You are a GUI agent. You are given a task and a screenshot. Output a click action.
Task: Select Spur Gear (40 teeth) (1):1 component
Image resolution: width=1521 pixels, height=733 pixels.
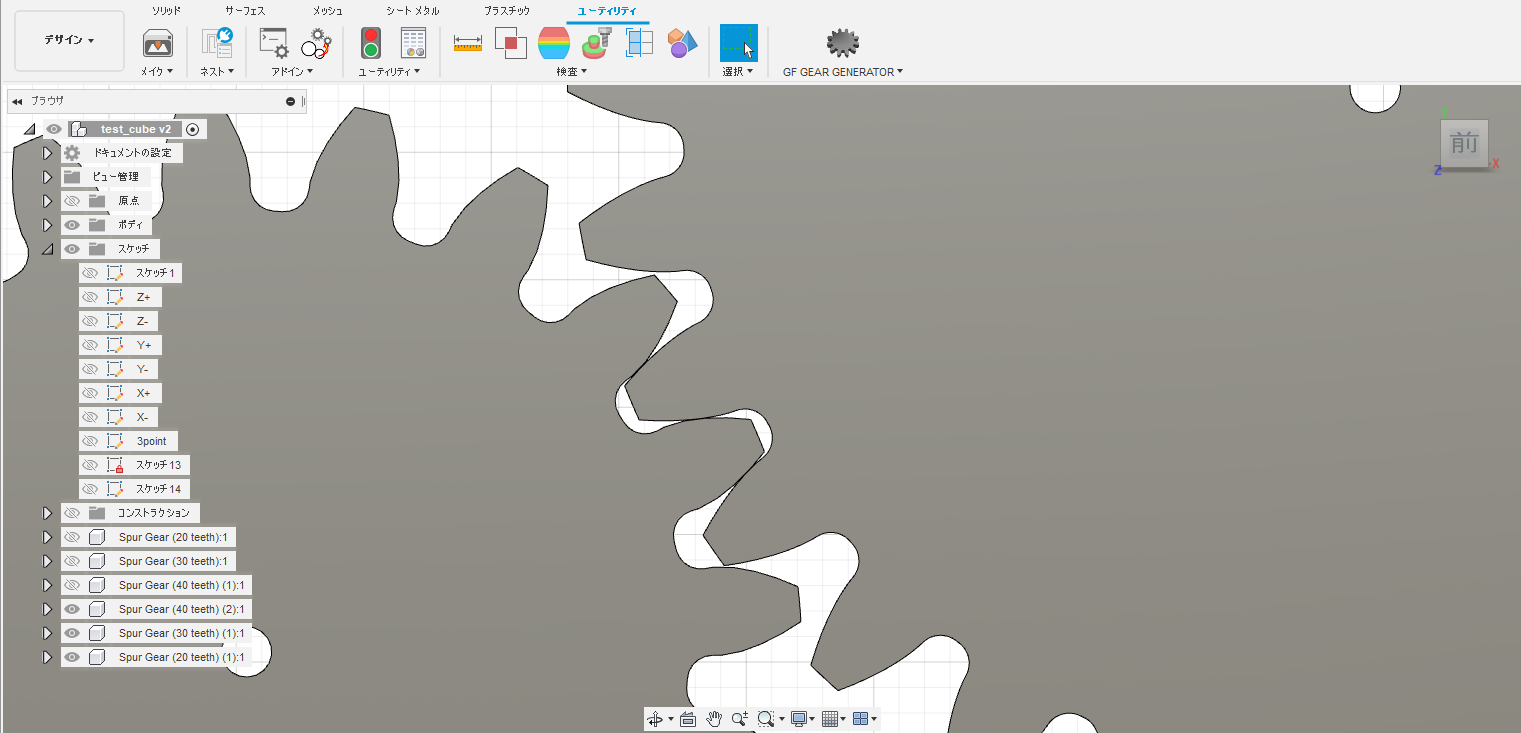click(184, 585)
